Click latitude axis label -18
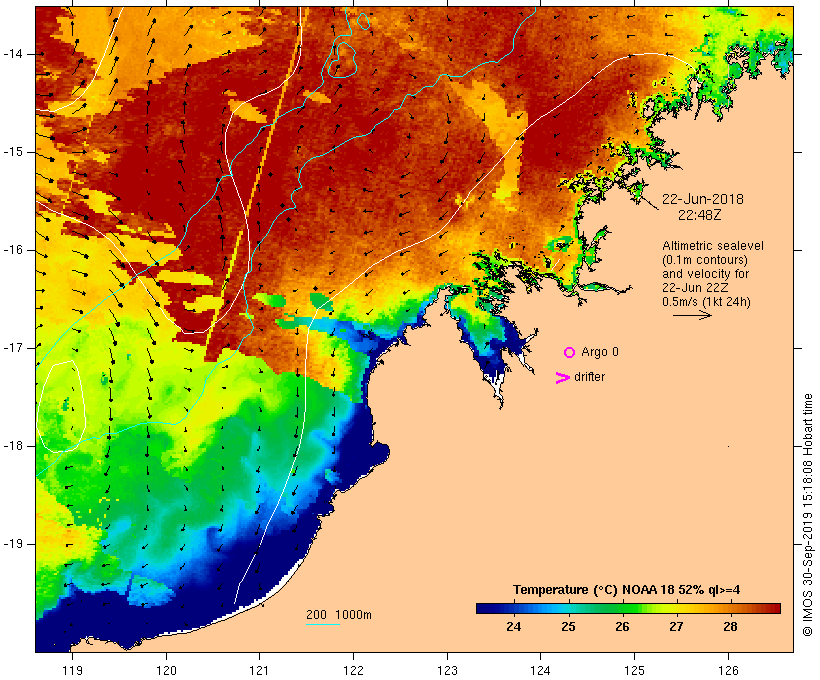Viewport: 820px width, 680px height. pyautogui.click(x=13, y=446)
